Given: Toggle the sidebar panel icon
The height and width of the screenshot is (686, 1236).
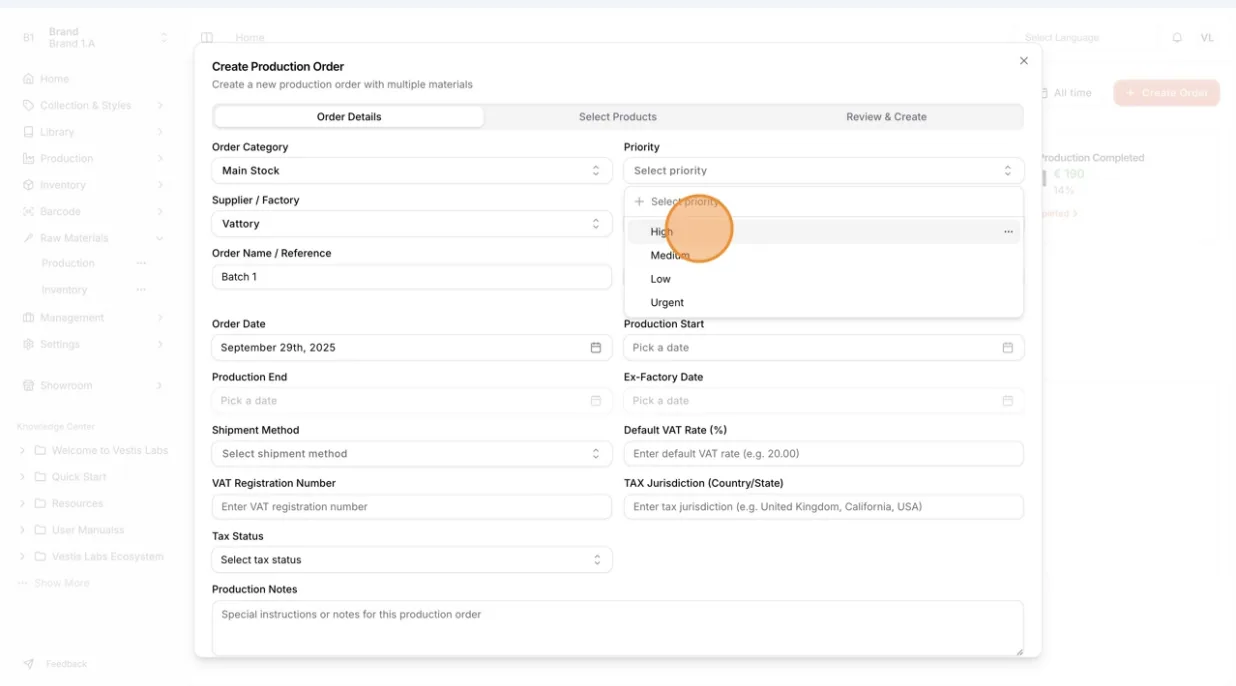Looking at the screenshot, I should [x=207, y=38].
